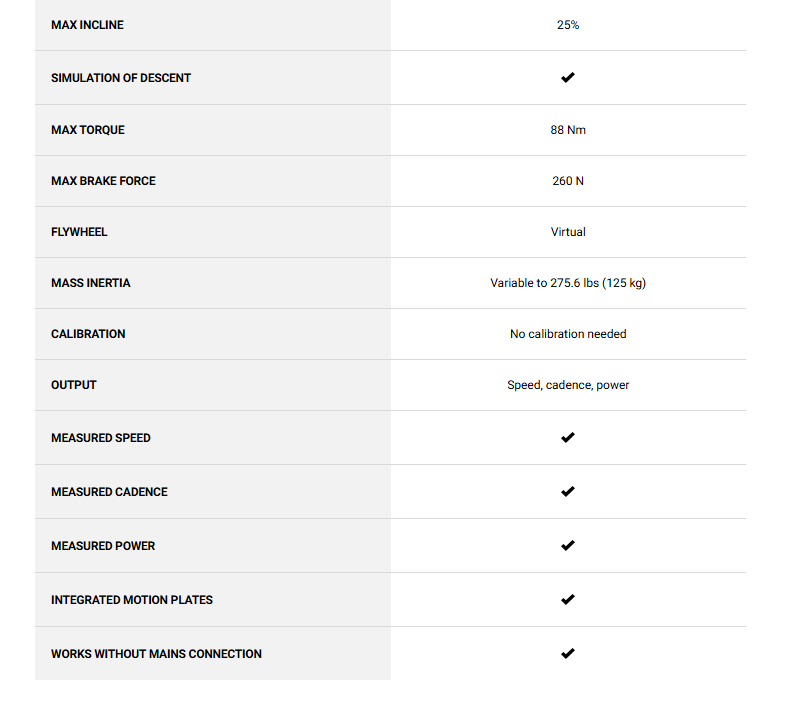Select the 88 Nm torque value
The image size is (800, 728).
click(568, 130)
